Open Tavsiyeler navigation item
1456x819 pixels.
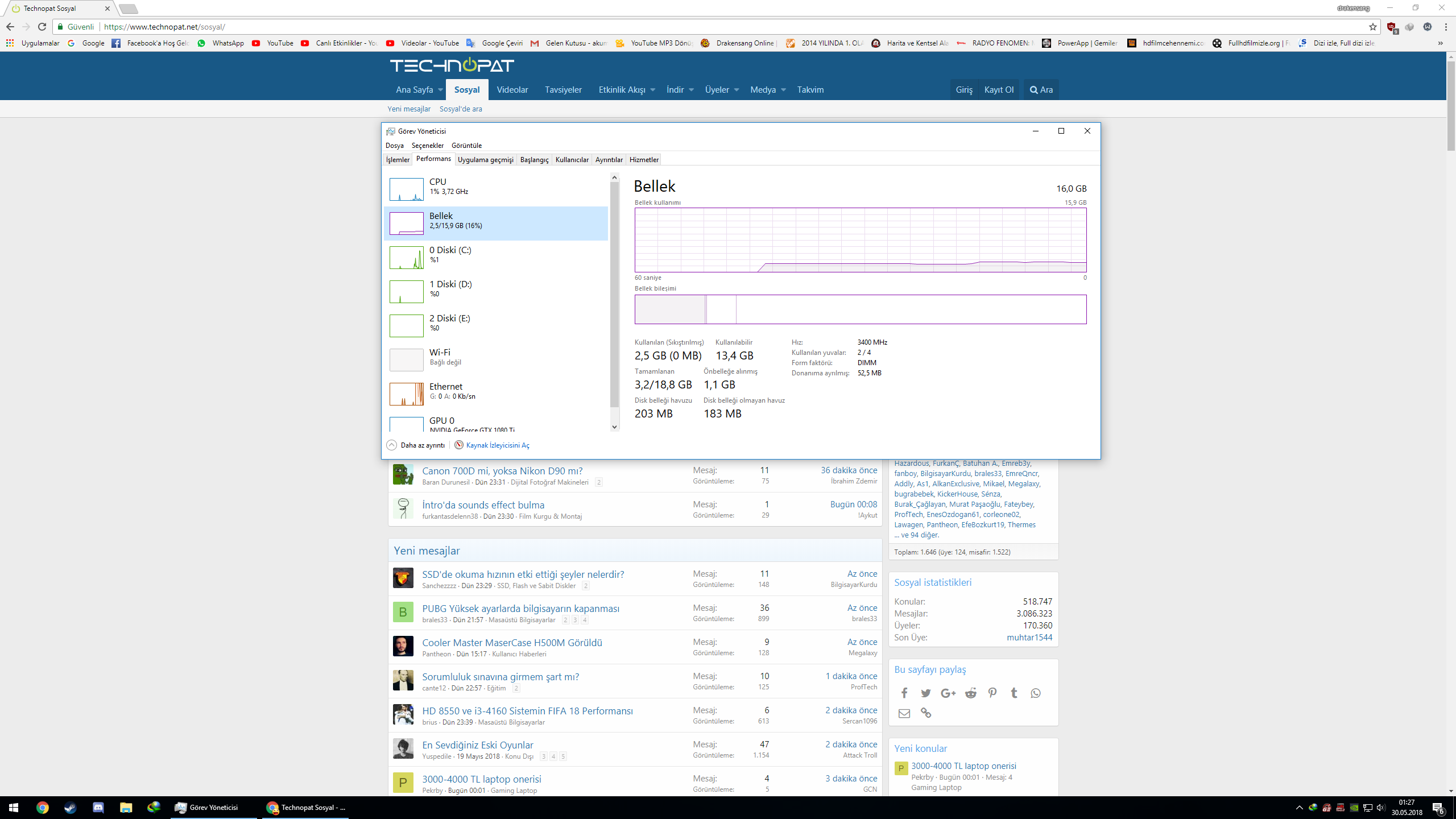[x=563, y=90]
